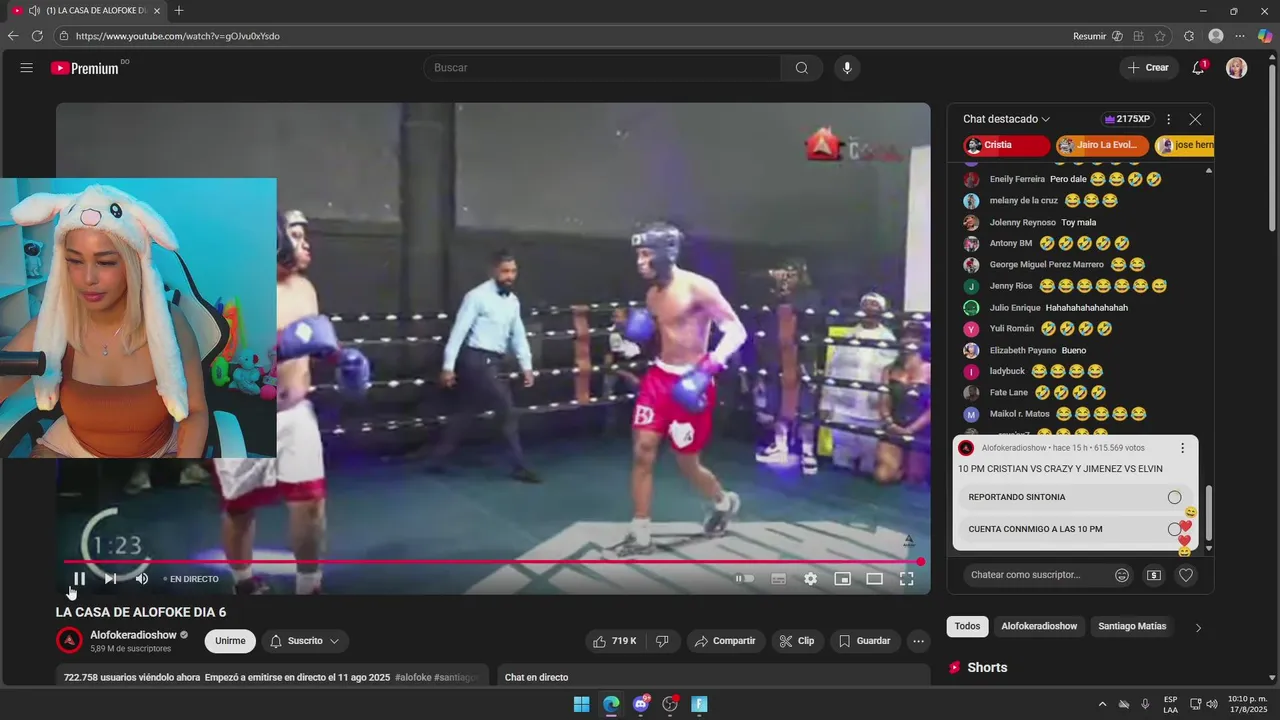Viewport: 1280px width, 720px height.
Task: Send a Super Chat with dollar icon
Action: tap(1154, 575)
